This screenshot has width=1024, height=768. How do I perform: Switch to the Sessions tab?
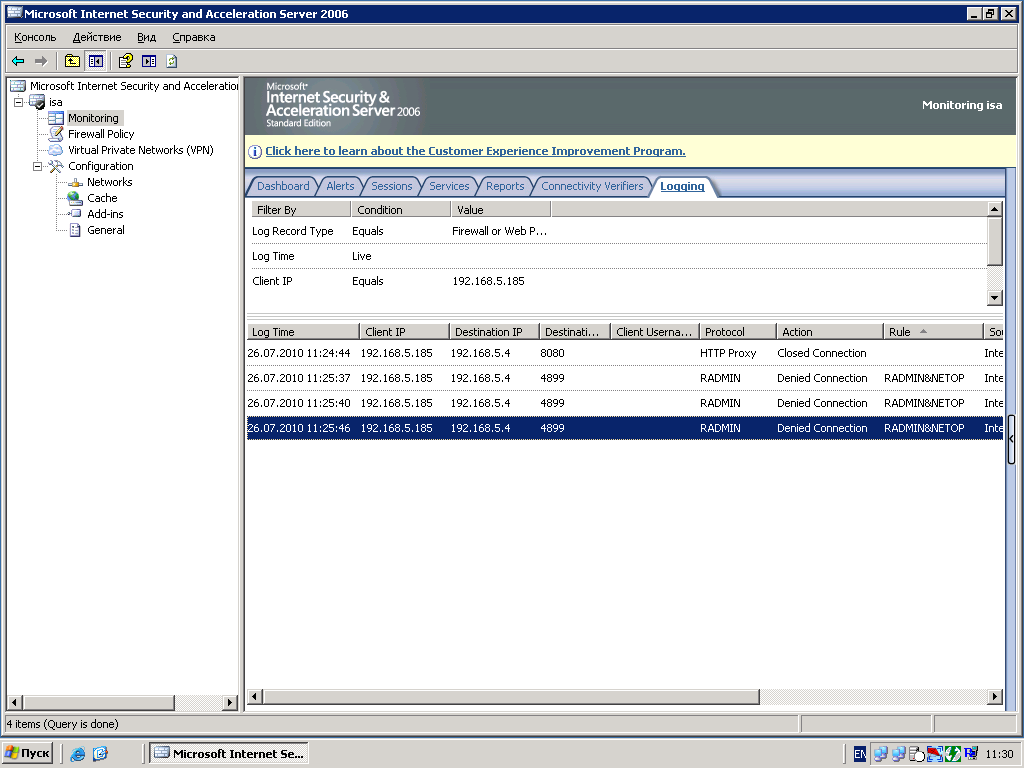392,186
